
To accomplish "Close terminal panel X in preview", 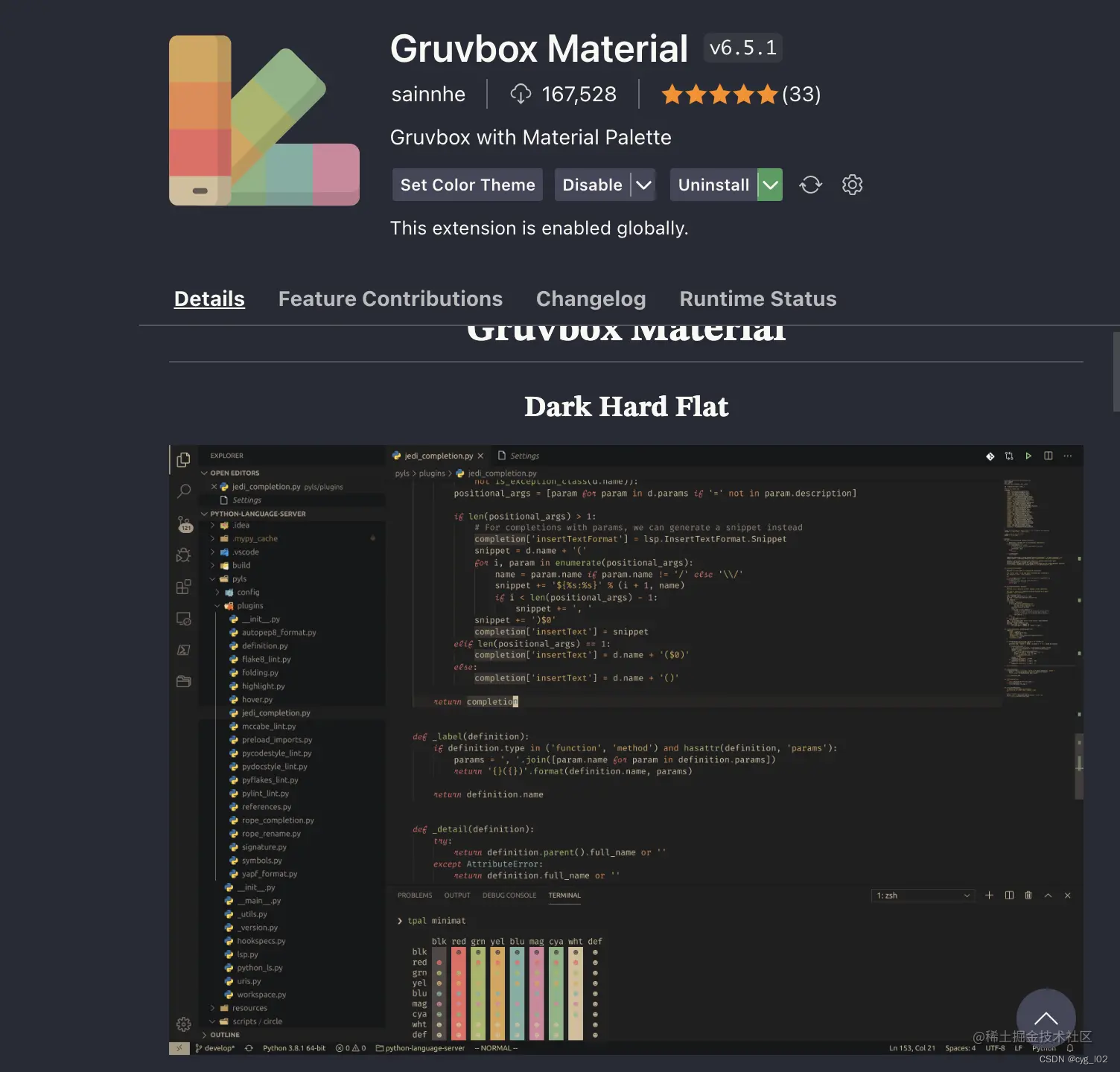I will coord(1068,896).
